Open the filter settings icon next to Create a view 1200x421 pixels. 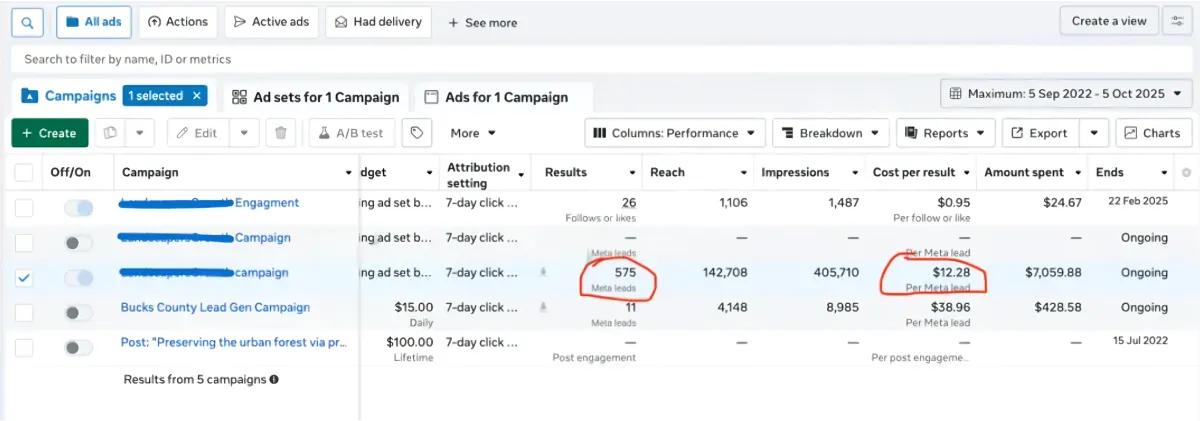click(1177, 21)
